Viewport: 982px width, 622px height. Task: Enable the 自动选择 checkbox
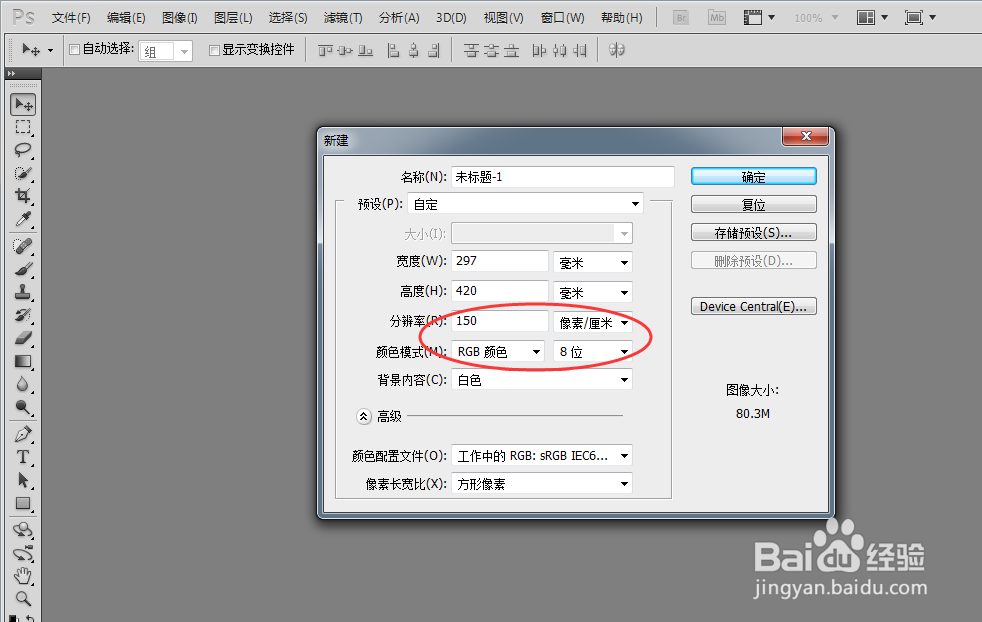click(x=75, y=49)
